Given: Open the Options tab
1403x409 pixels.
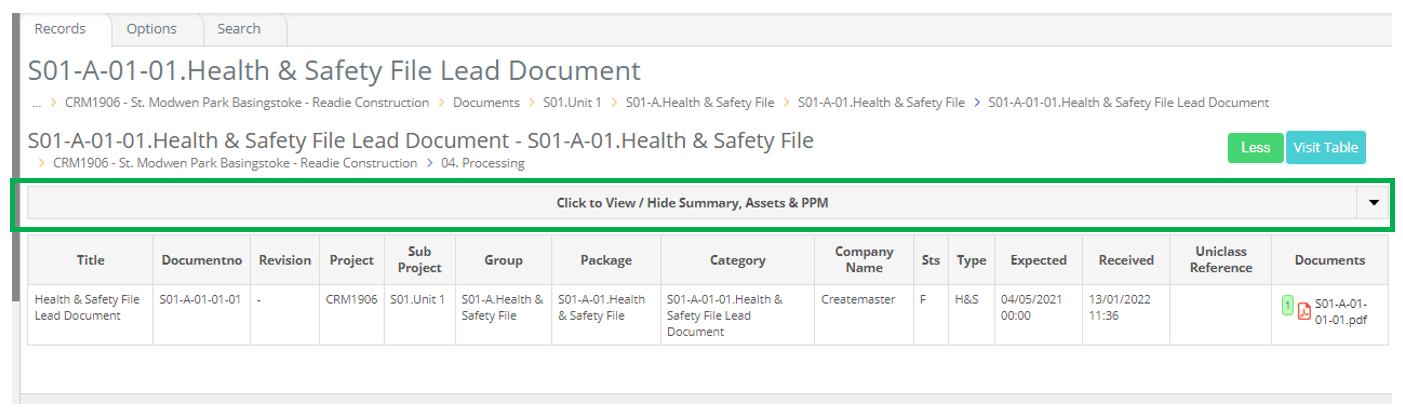Looking at the screenshot, I should point(151,29).
